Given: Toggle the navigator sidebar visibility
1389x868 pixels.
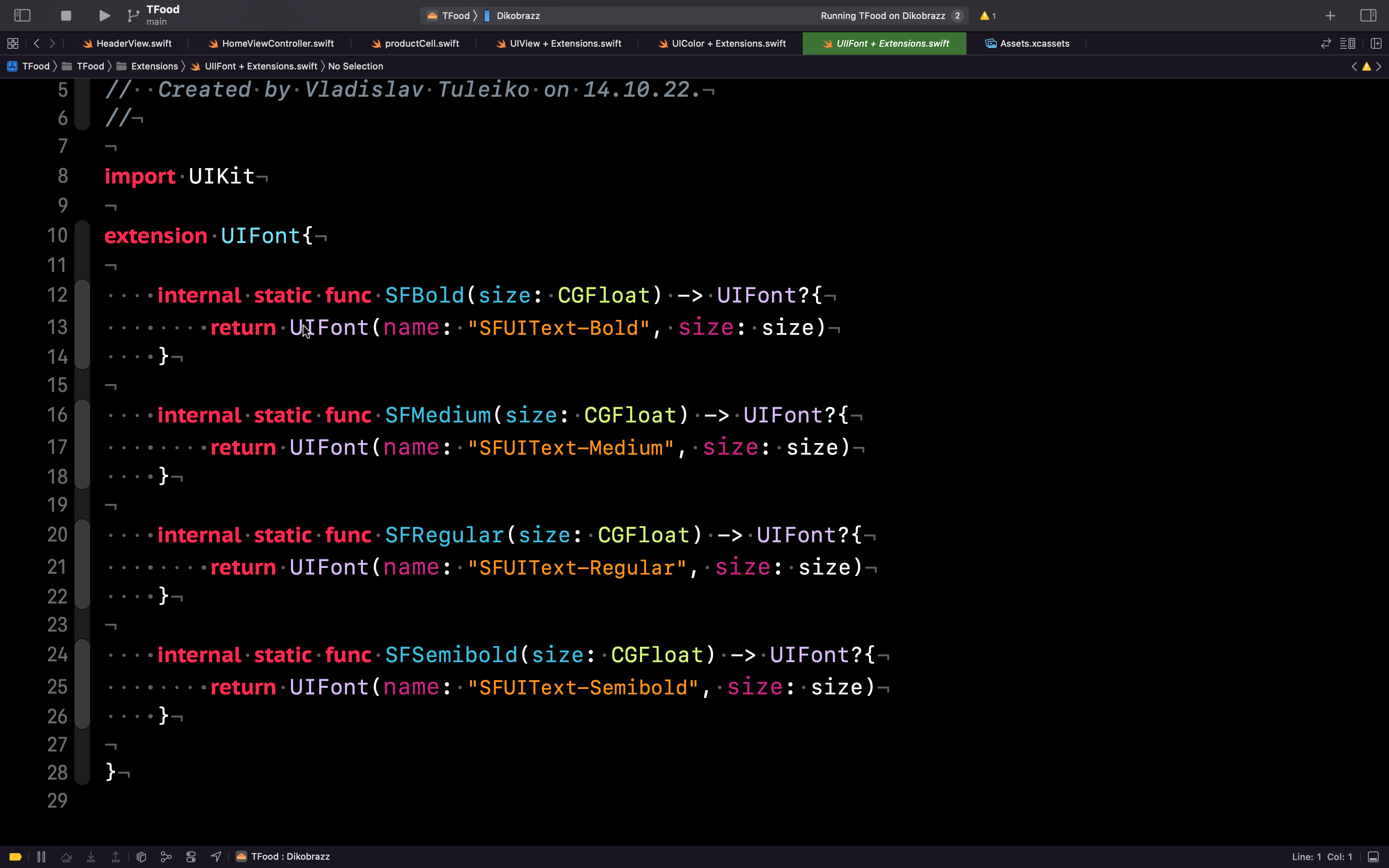Looking at the screenshot, I should click(22, 16).
